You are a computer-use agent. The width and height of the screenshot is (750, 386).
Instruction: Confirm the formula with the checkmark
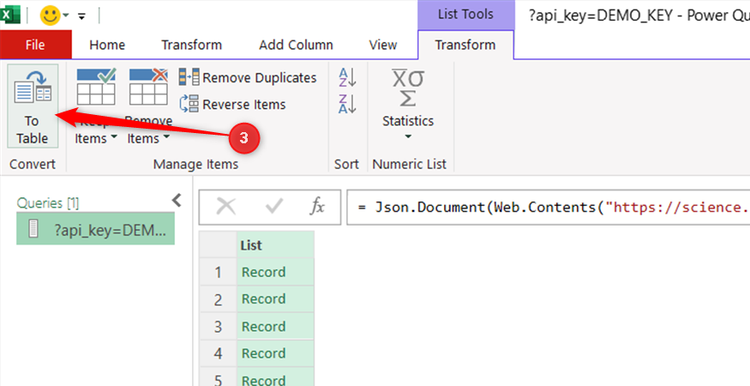[274, 207]
